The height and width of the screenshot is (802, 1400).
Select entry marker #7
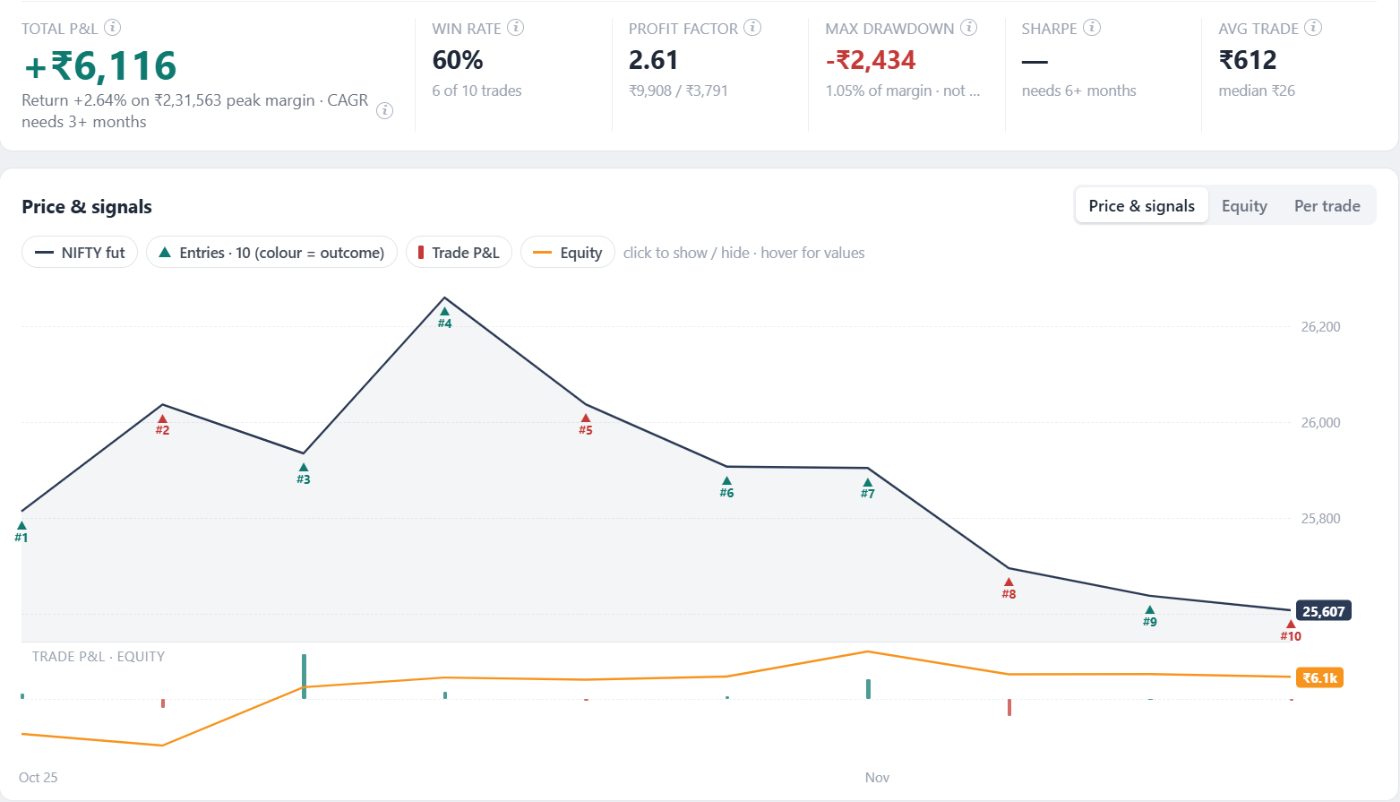[x=867, y=487]
